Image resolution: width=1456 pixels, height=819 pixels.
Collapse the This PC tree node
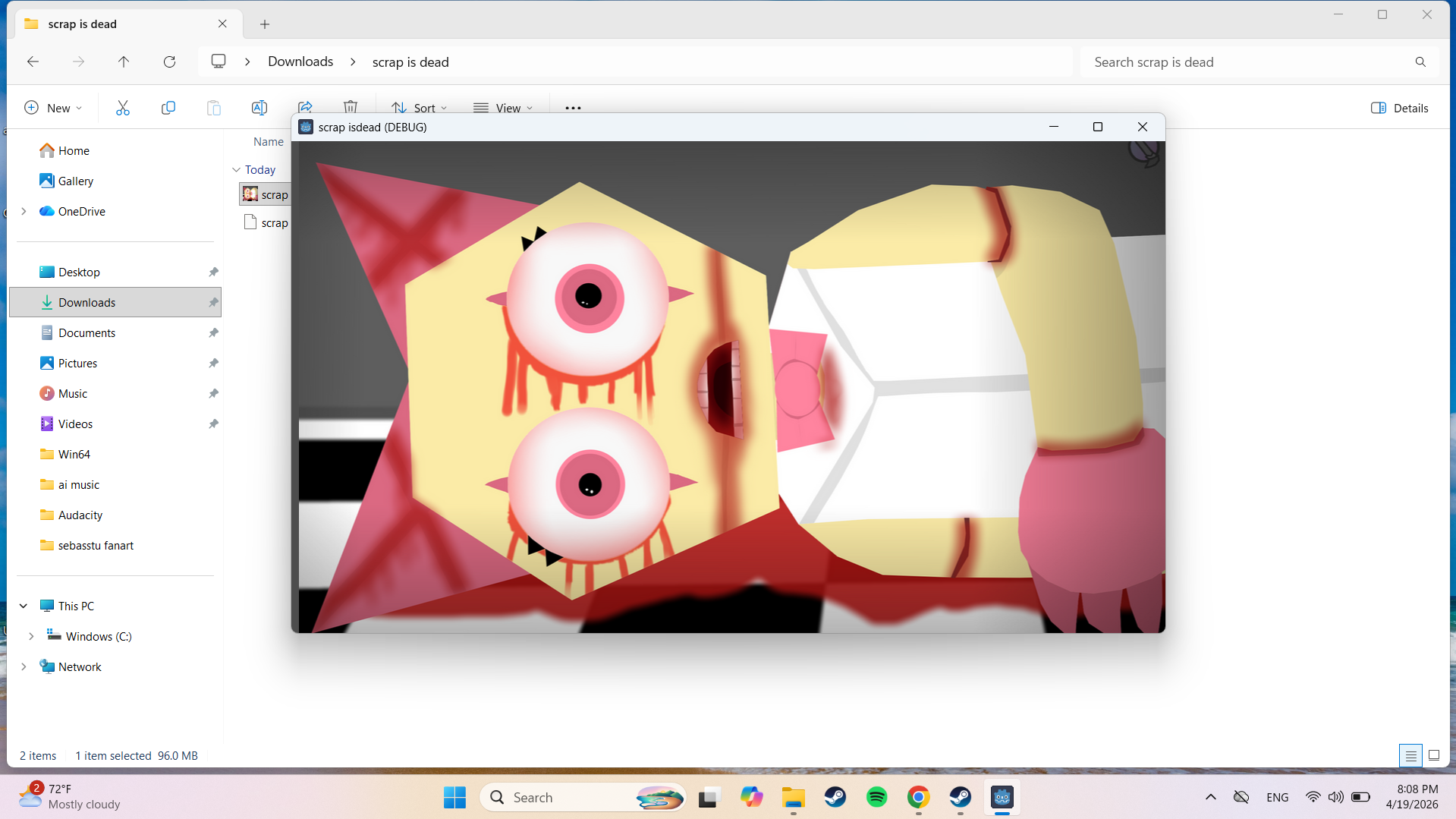pyautogui.click(x=24, y=606)
